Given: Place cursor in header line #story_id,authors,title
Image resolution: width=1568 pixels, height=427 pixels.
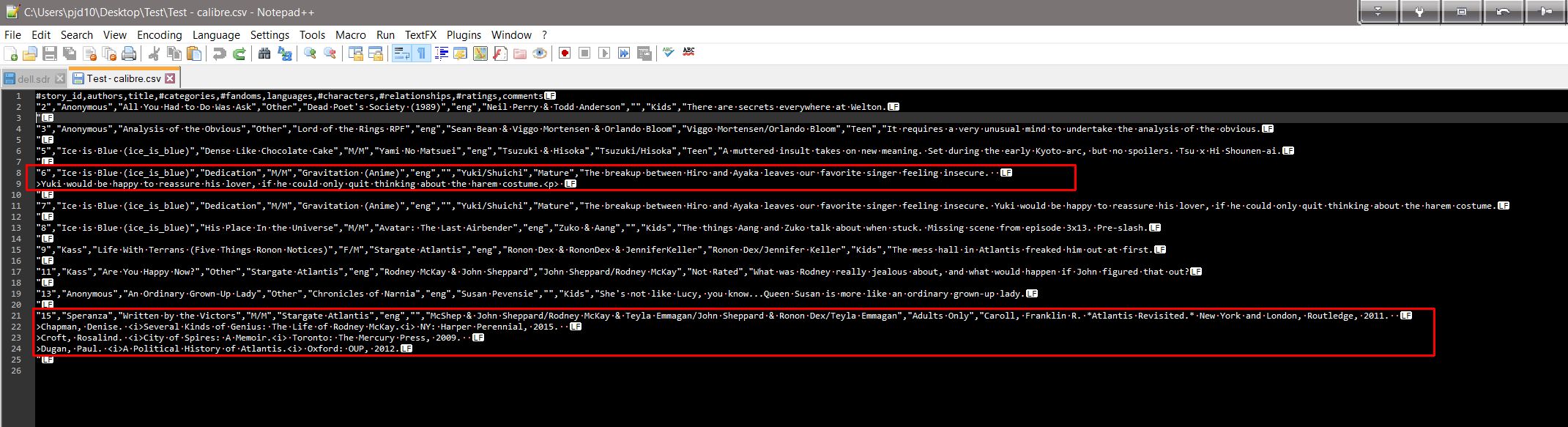Looking at the screenshot, I should click(289, 96).
